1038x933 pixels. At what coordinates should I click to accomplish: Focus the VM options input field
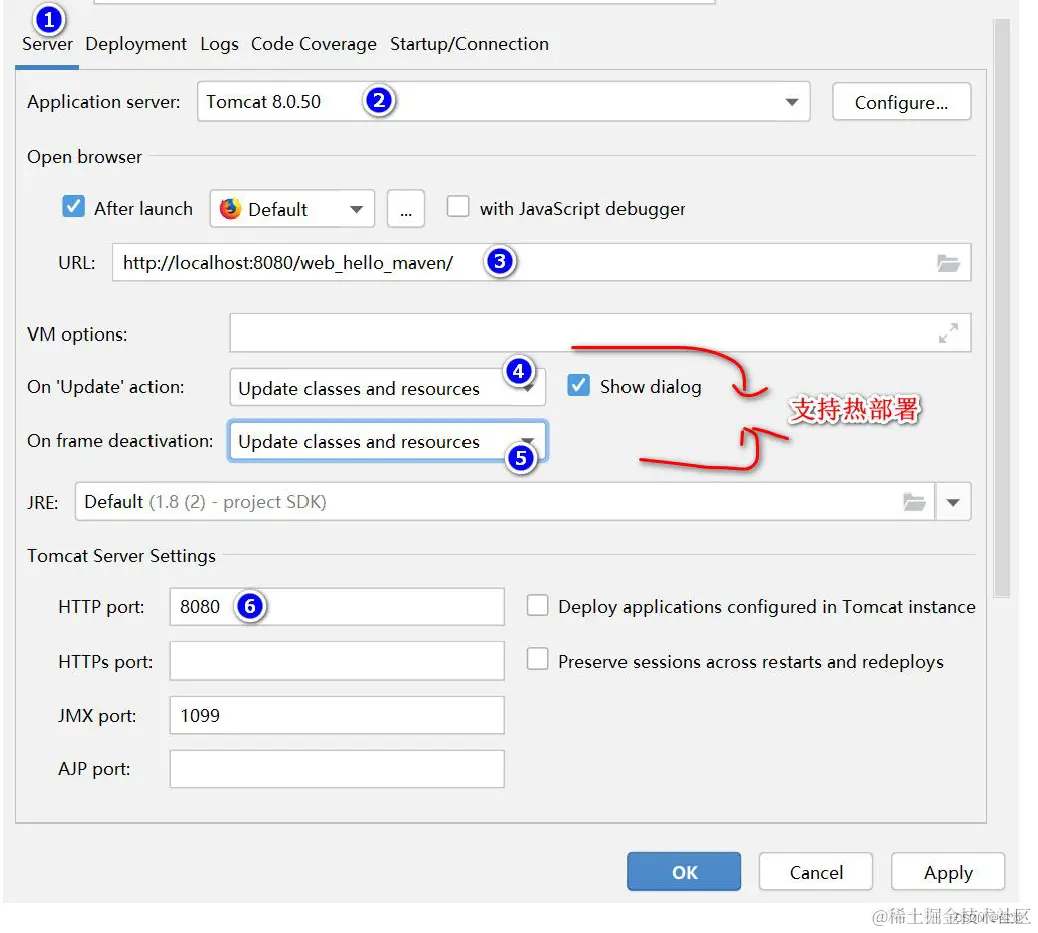pos(600,333)
